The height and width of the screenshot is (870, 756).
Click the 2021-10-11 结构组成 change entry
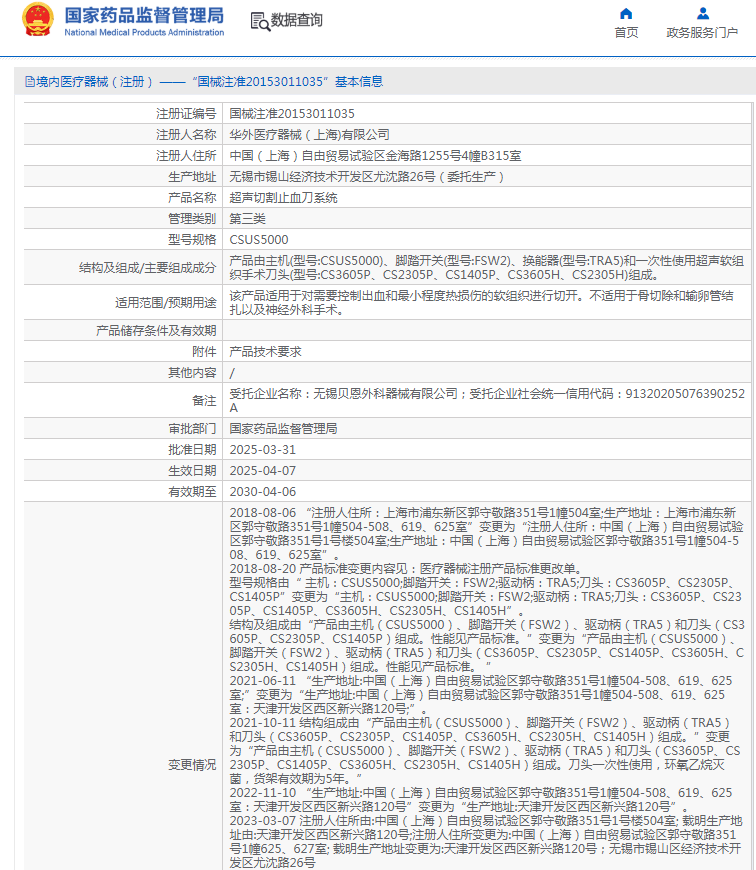pyautogui.click(x=485, y=751)
